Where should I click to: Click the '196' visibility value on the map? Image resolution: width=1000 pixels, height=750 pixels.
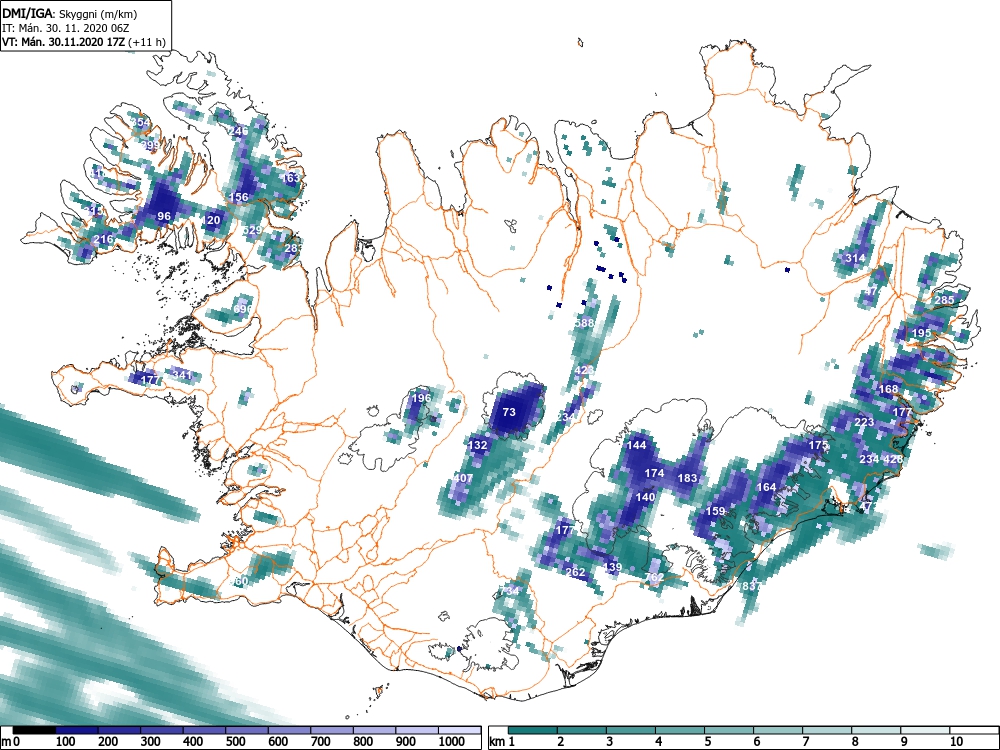(x=421, y=398)
